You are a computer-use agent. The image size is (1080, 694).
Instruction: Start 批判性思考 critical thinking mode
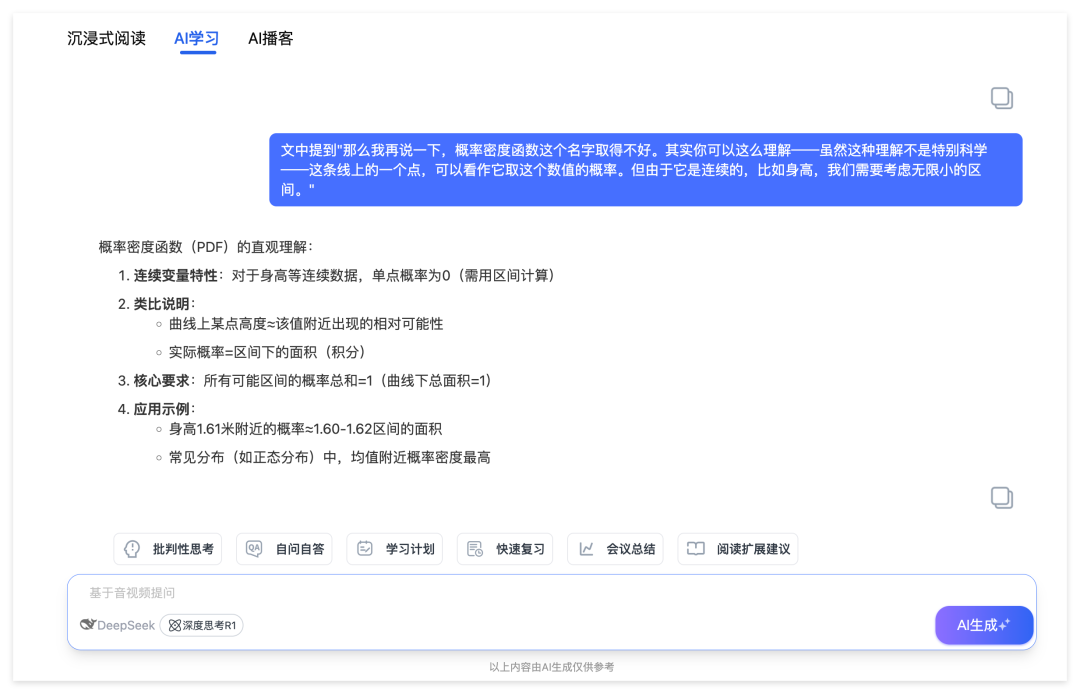point(167,548)
